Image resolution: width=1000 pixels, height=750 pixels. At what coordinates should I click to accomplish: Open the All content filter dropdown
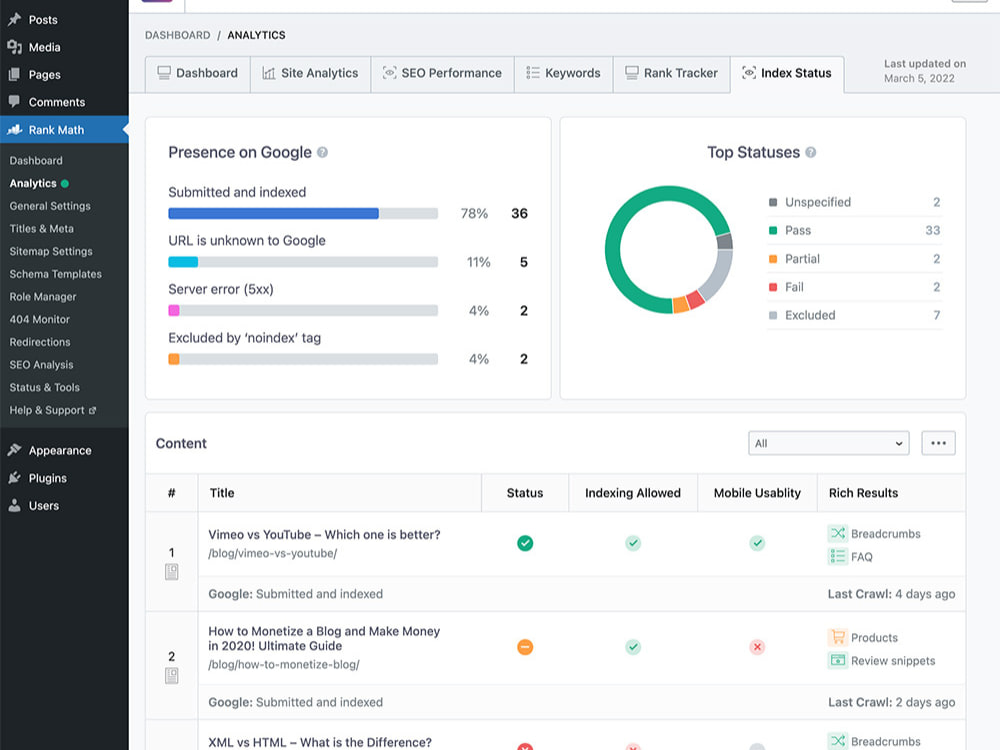point(828,443)
